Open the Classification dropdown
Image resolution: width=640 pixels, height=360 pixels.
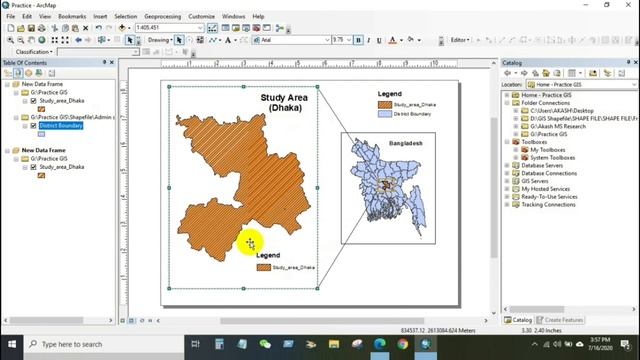(x=34, y=52)
